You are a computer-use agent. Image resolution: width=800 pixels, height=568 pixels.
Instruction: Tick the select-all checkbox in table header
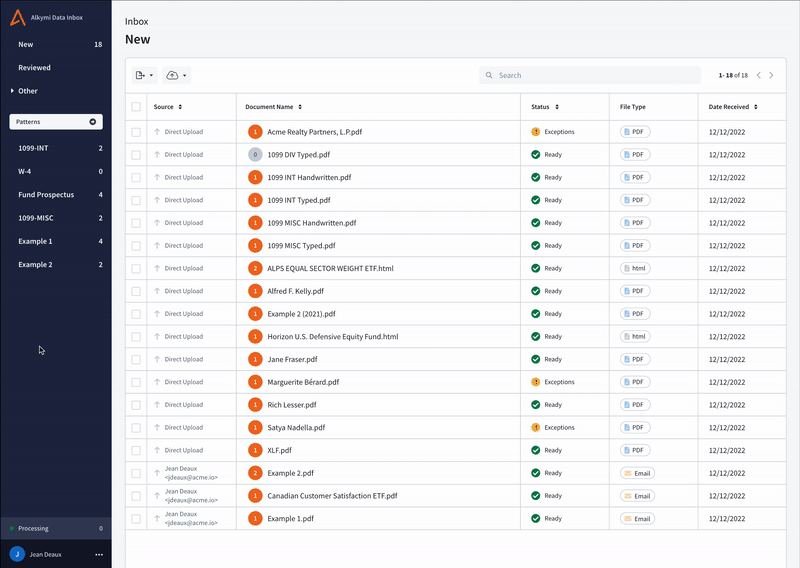pyautogui.click(x=136, y=106)
